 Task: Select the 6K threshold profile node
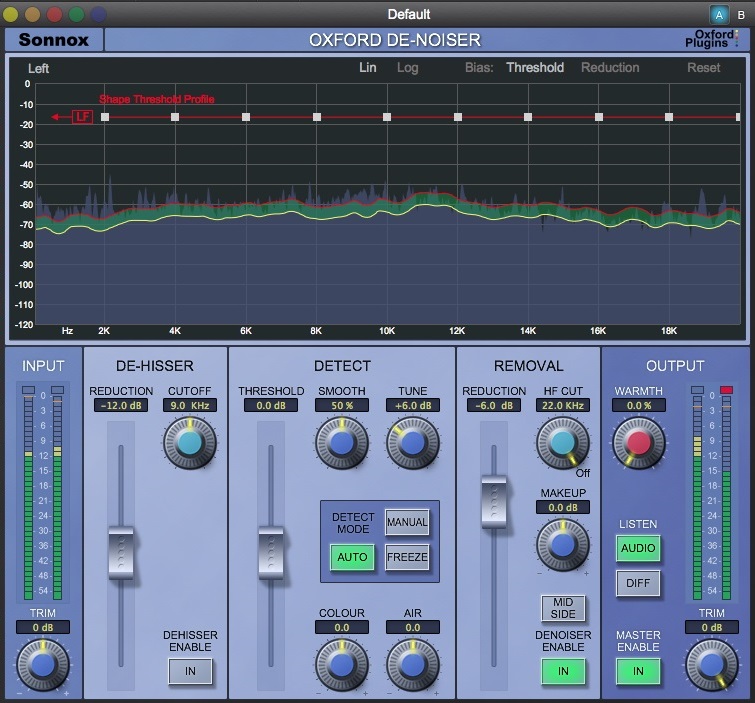(x=246, y=117)
